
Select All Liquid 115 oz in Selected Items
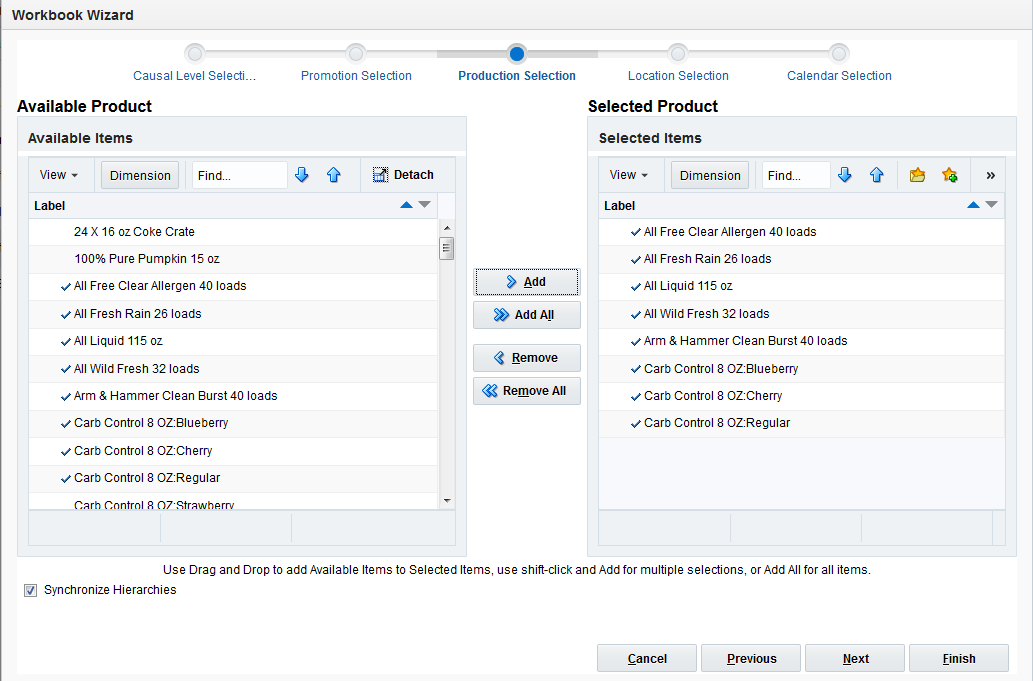(802, 286)
